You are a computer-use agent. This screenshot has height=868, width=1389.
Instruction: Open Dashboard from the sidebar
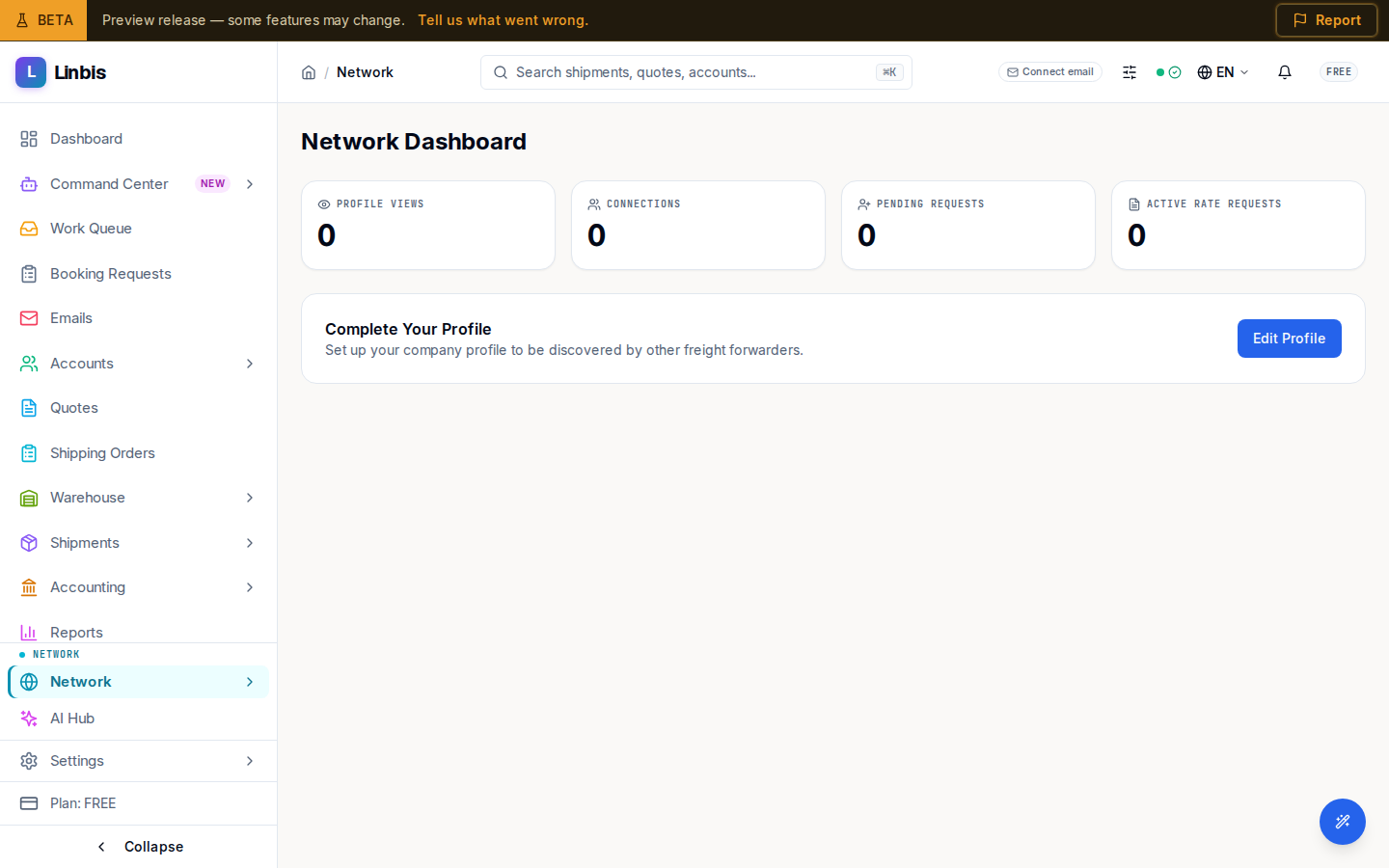pyautogui.click(x=138, y=139)
